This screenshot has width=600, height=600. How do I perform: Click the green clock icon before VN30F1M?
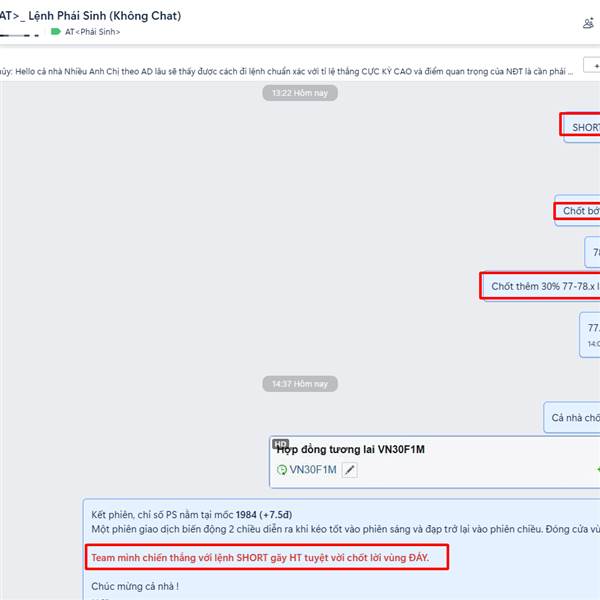pos(282,470)
